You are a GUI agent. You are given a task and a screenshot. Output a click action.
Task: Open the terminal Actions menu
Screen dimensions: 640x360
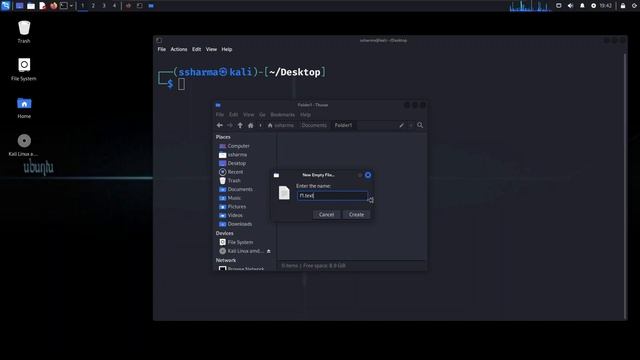point(179,49)
